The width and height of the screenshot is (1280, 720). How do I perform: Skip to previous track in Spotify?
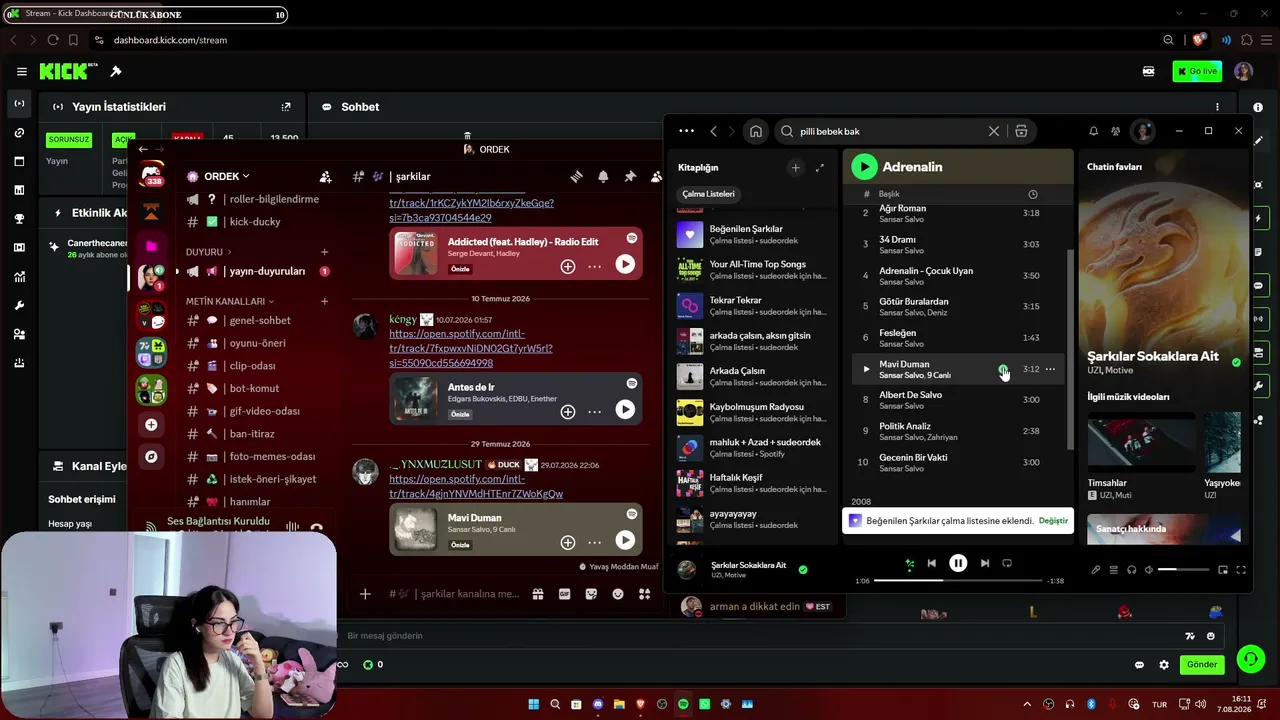tap(932, 563)
